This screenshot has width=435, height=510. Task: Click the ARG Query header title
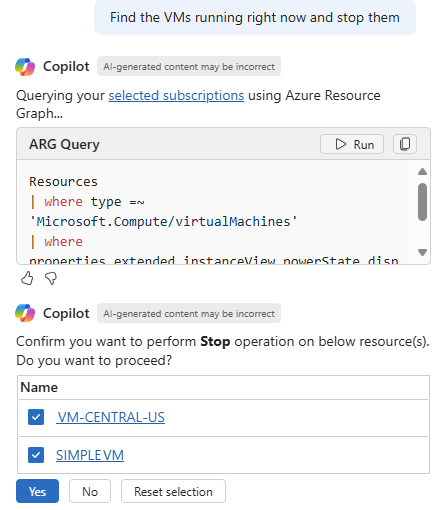64,144
